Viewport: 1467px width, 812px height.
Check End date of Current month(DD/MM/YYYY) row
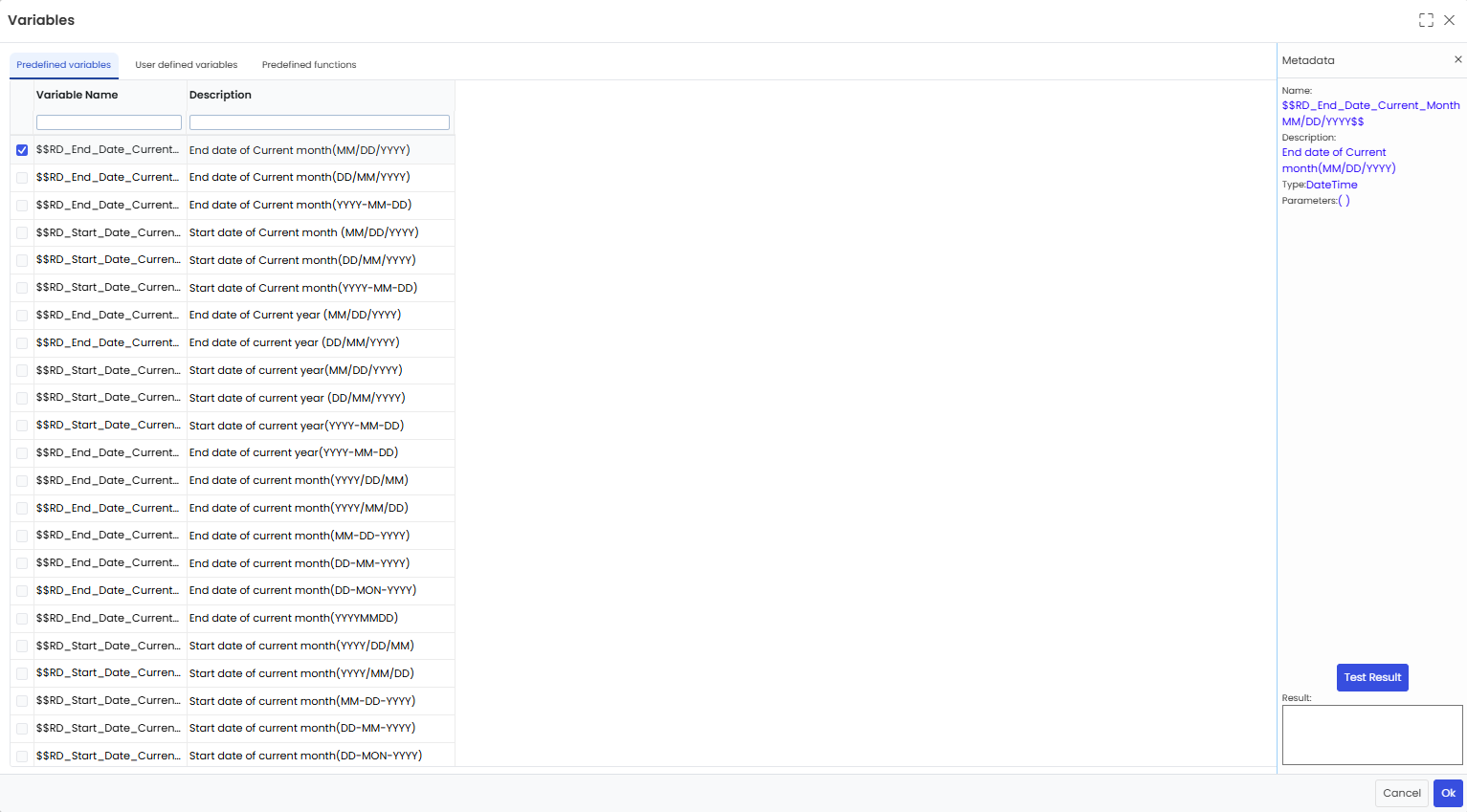coord(22,178)
